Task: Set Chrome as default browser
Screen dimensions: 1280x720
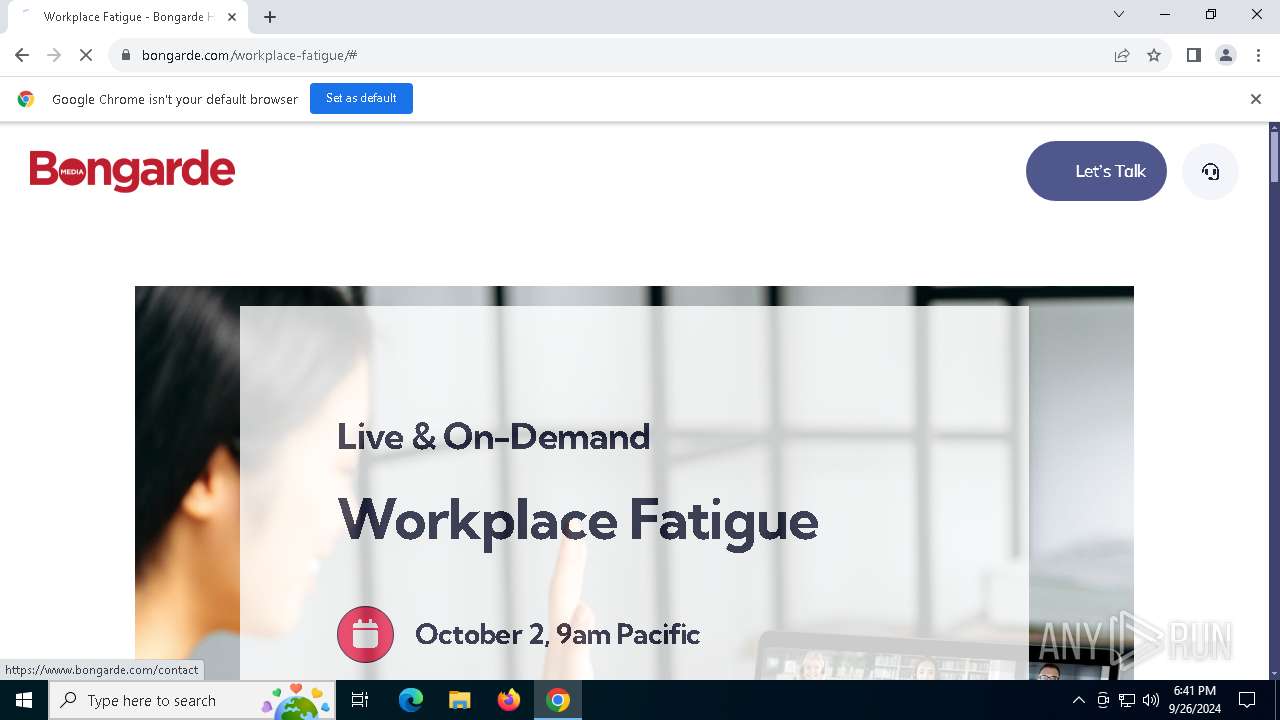Action: pos(361,98)
